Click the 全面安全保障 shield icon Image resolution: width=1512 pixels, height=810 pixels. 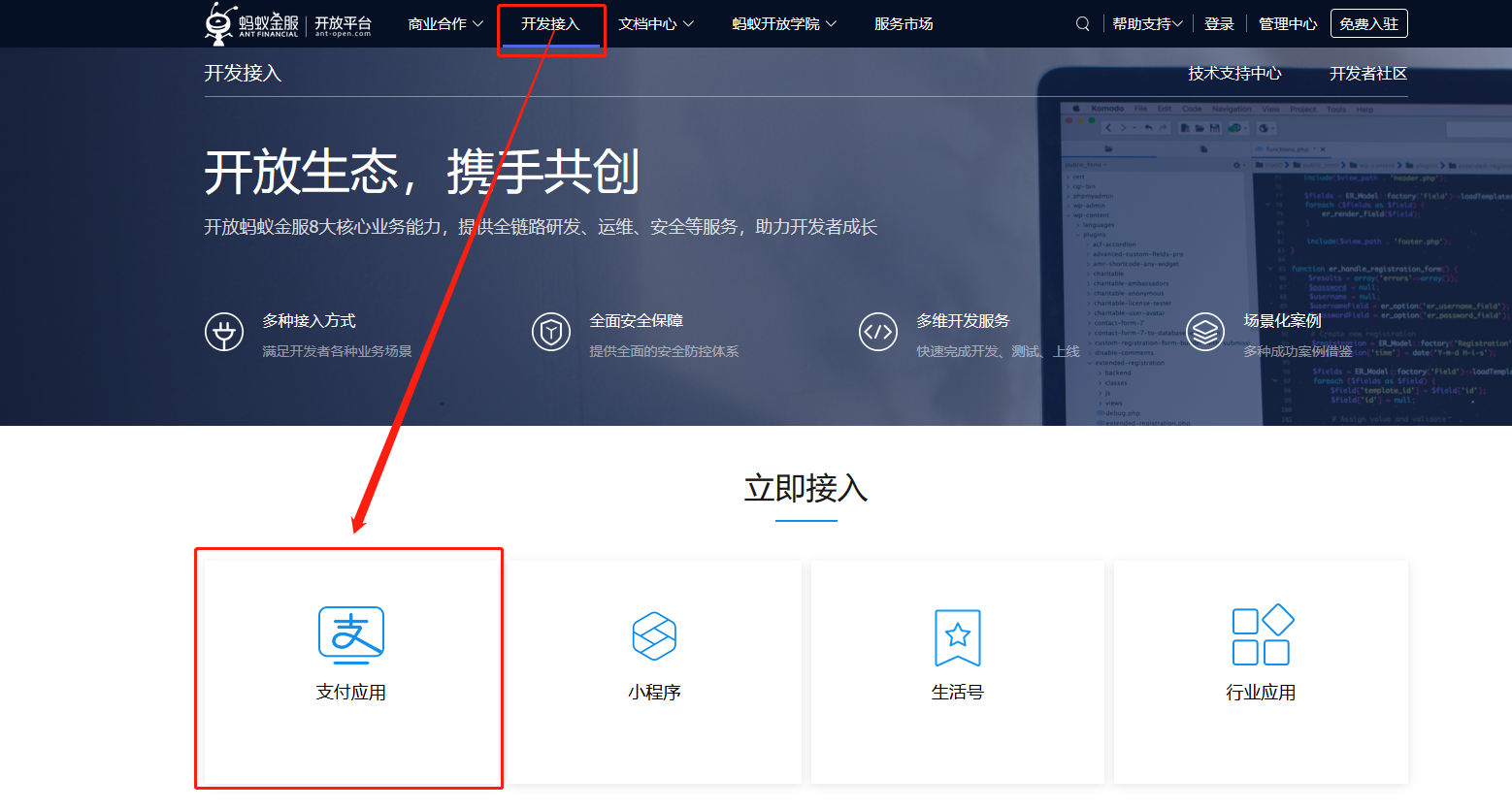point(551,333)
